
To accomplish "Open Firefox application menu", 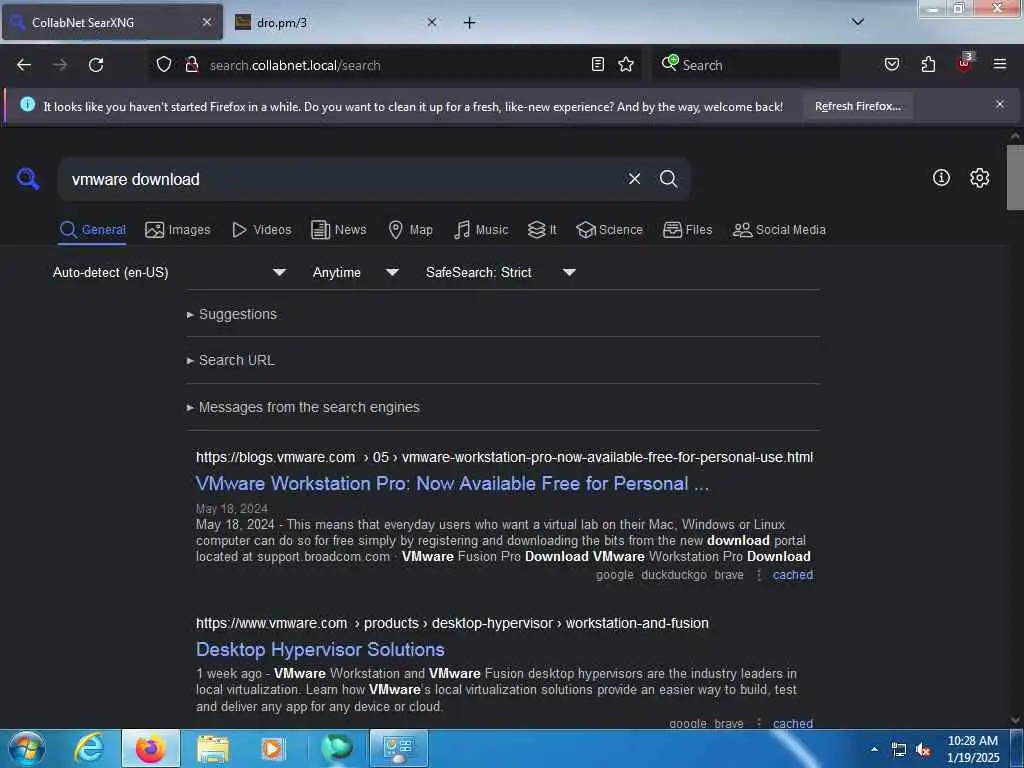I will click(x=999, y=65).
